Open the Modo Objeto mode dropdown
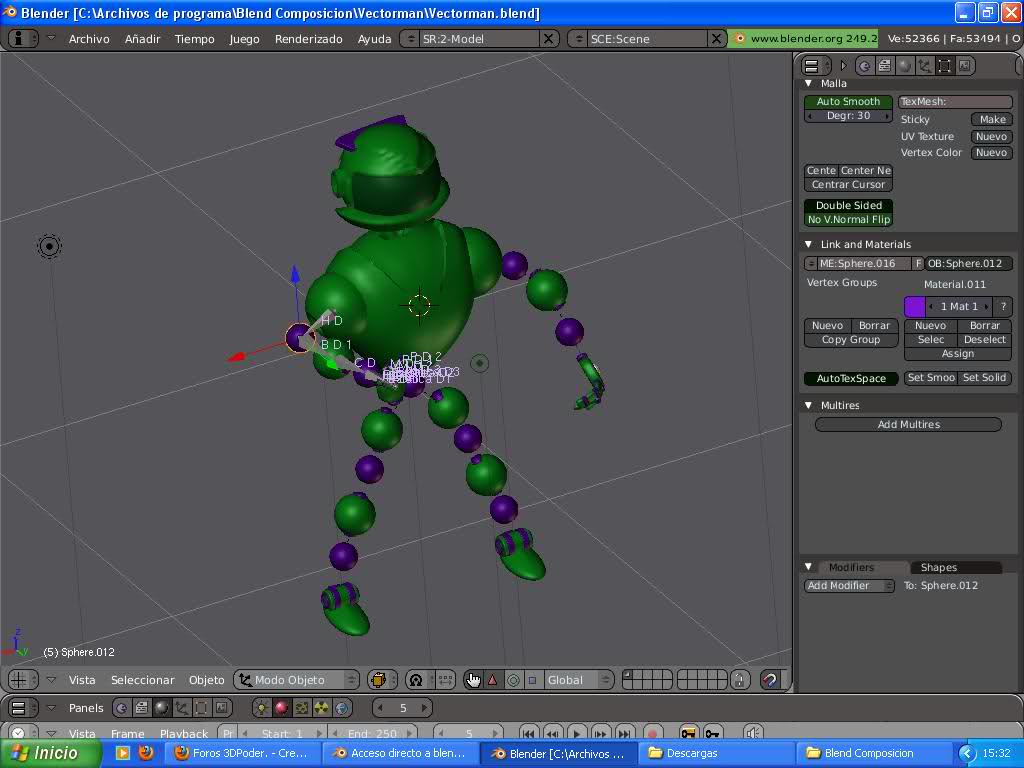This screenshot has width=1024, height=768. (x=296, y=680)
